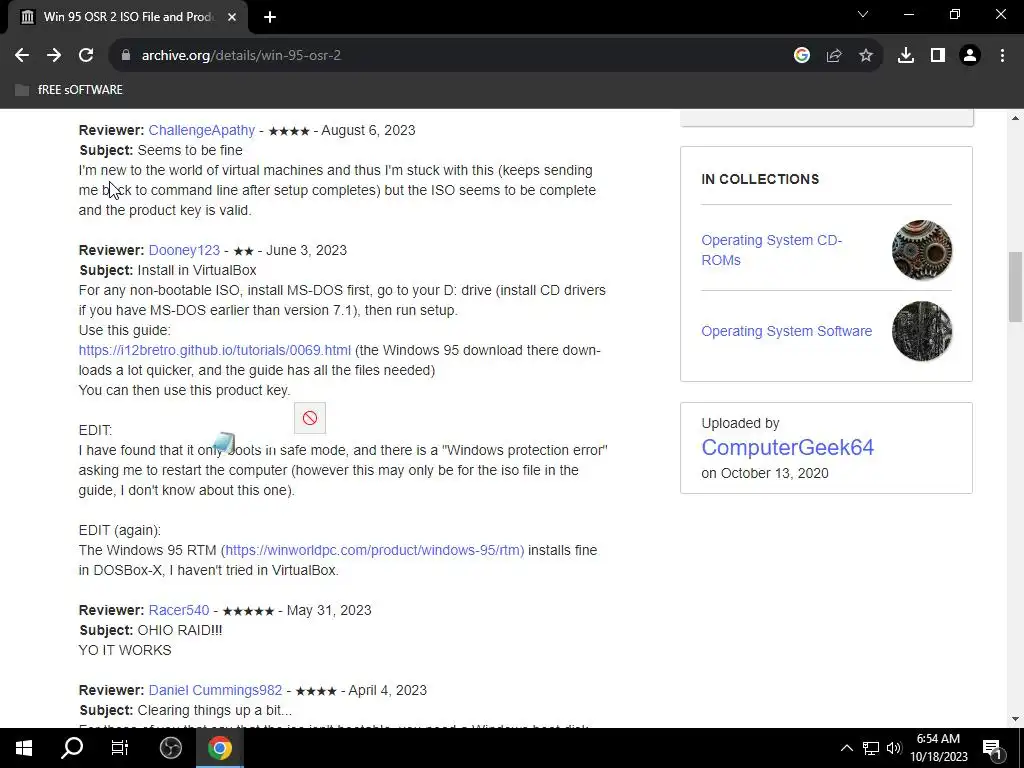Click the Operating System Software thumbnail
Viewport: 1024px width, 768px height.
[922, 331]
